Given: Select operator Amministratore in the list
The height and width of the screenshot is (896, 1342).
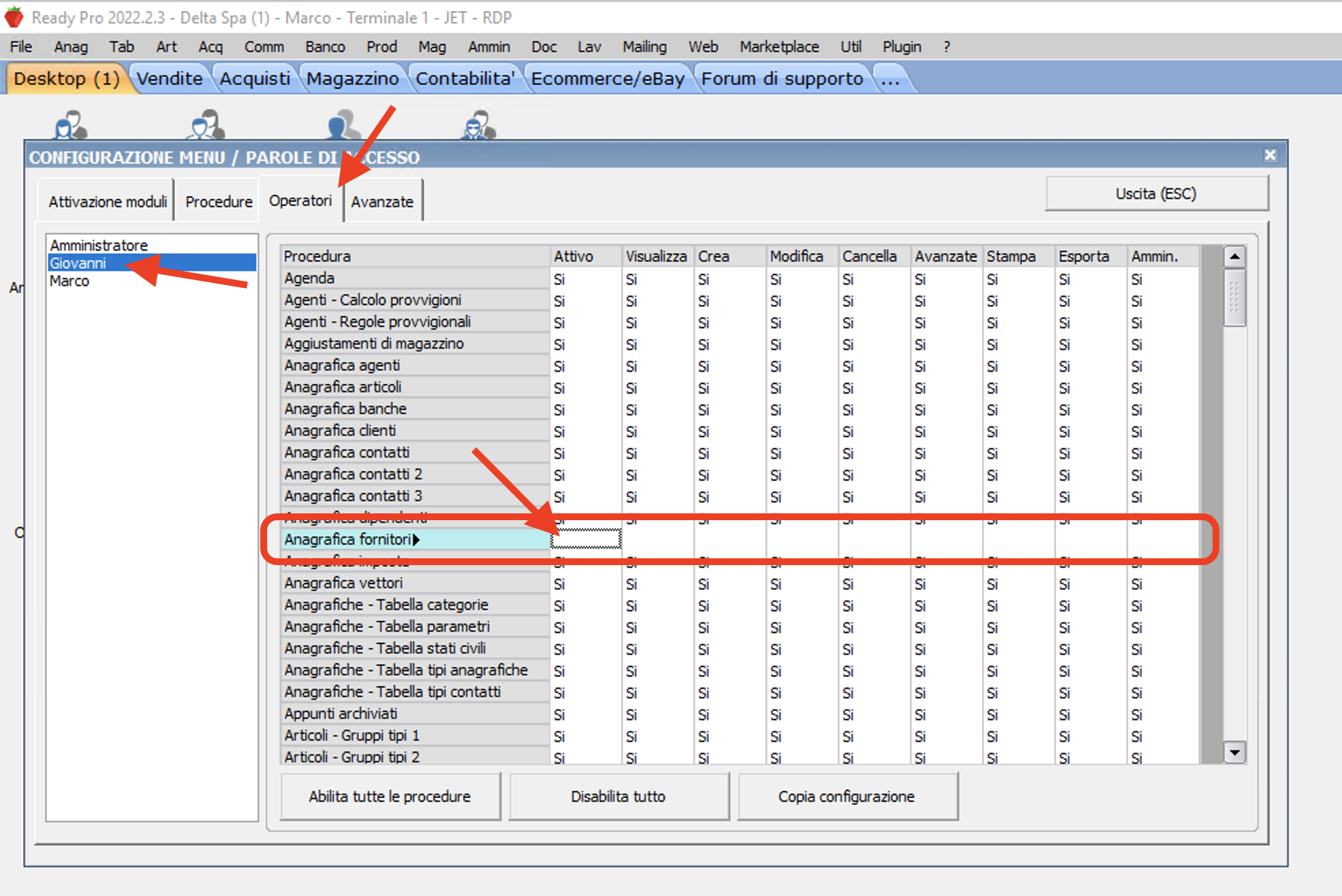Looking at the screenshot, I should point(152,244).
